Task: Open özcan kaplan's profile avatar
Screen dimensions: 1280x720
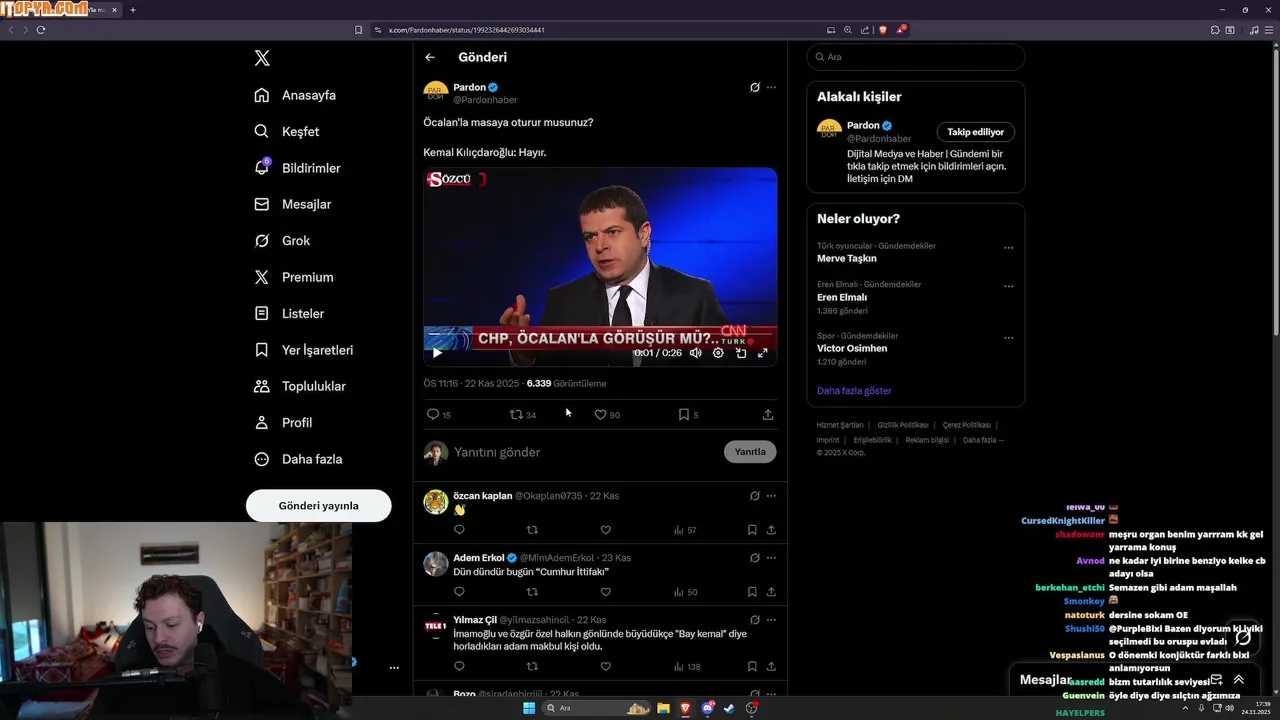Action: click(x=436, y=502)
